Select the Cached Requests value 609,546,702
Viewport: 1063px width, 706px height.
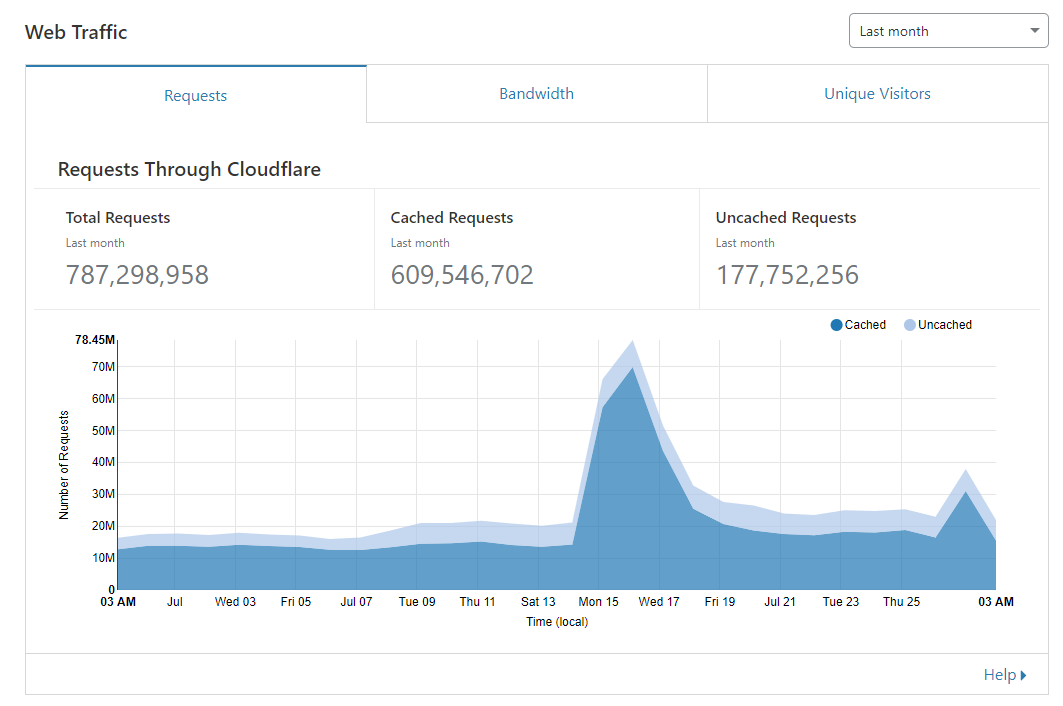(462, 275)
